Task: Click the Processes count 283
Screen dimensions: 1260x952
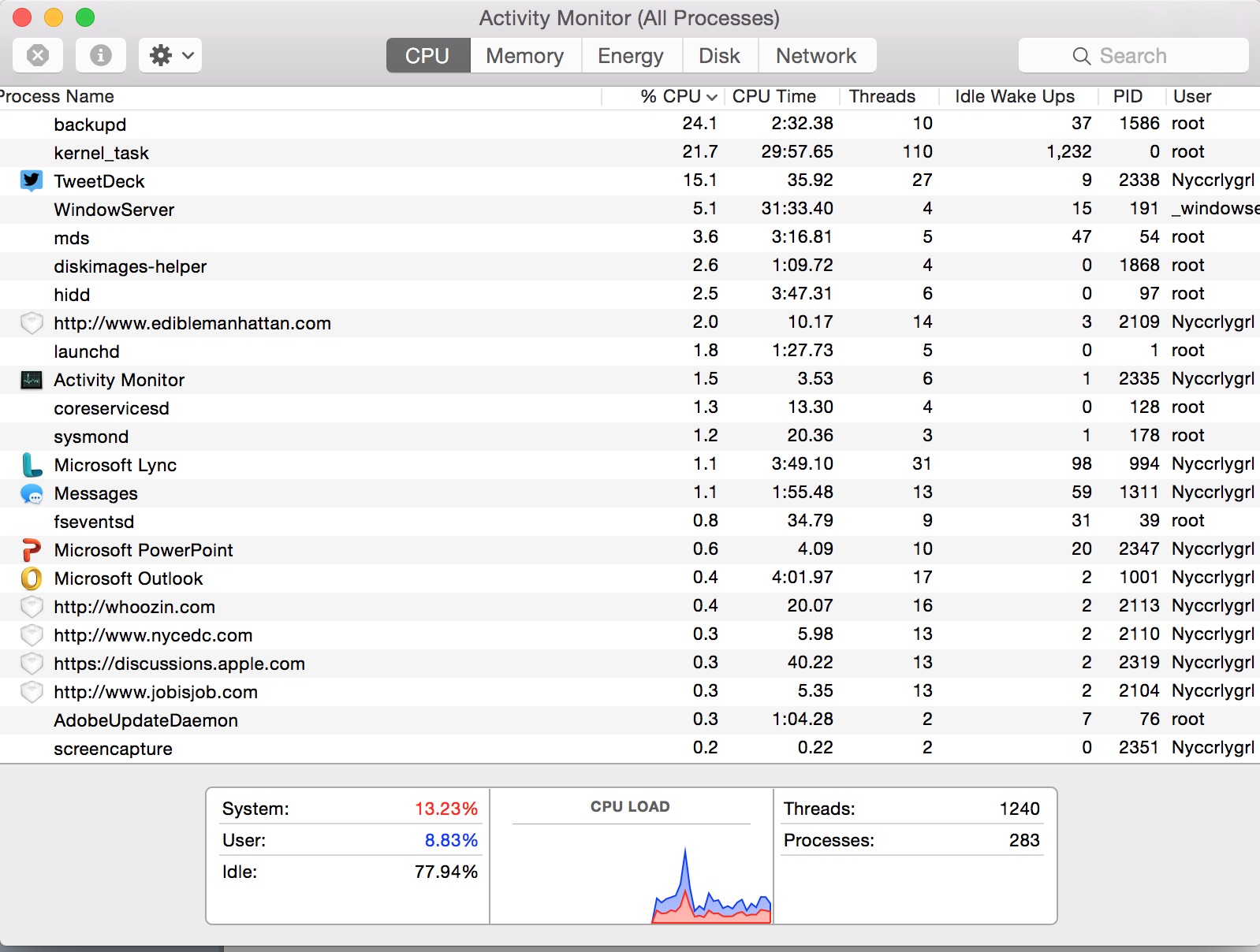Action: tap(1024, 840)
